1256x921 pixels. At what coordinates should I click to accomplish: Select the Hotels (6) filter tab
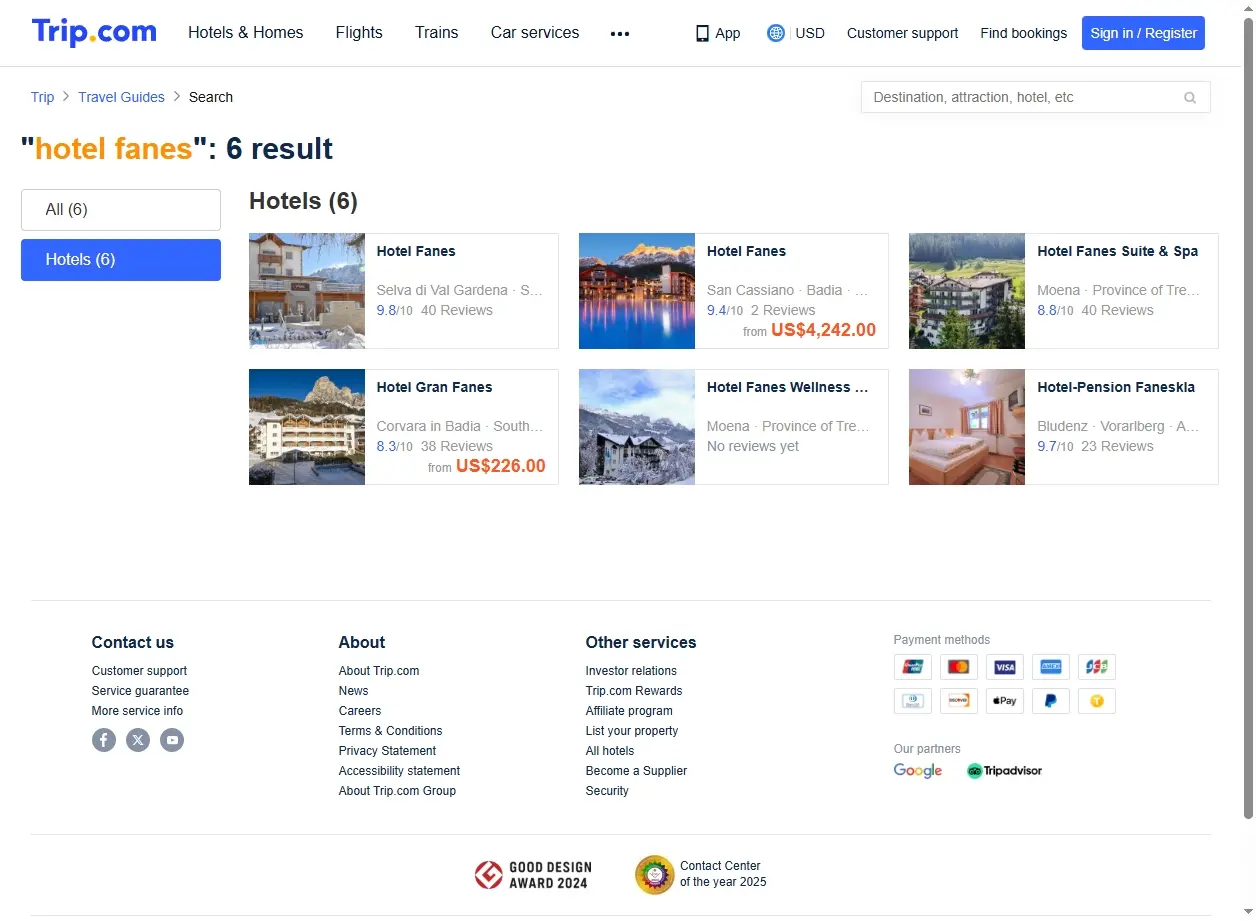point(121,260)
